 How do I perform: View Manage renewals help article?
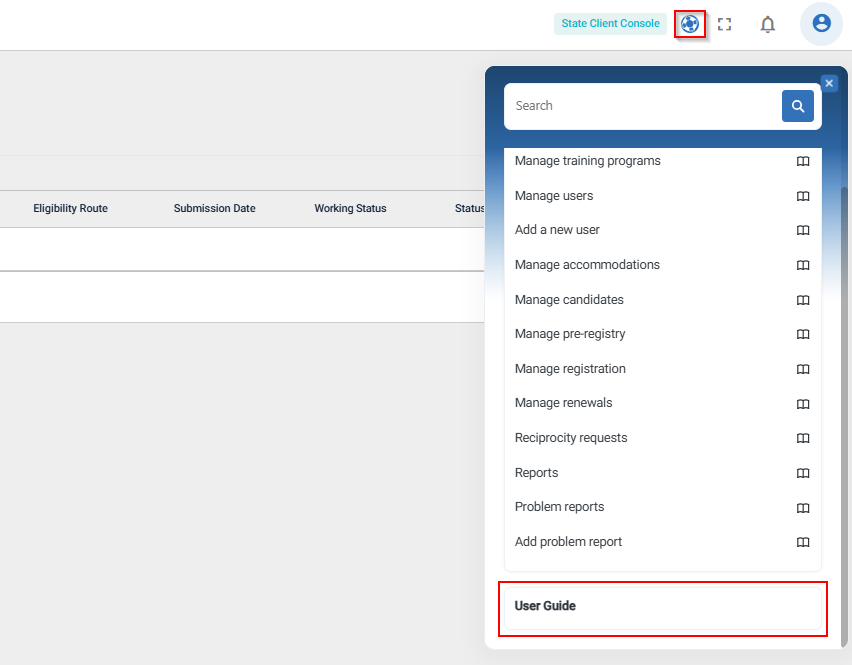pyautogui.click(x=563, y=403)
